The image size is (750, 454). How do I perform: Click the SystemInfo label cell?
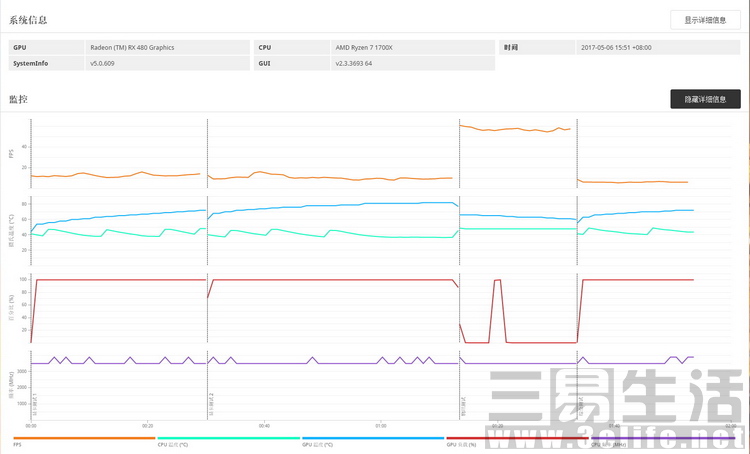pos(46,63)
